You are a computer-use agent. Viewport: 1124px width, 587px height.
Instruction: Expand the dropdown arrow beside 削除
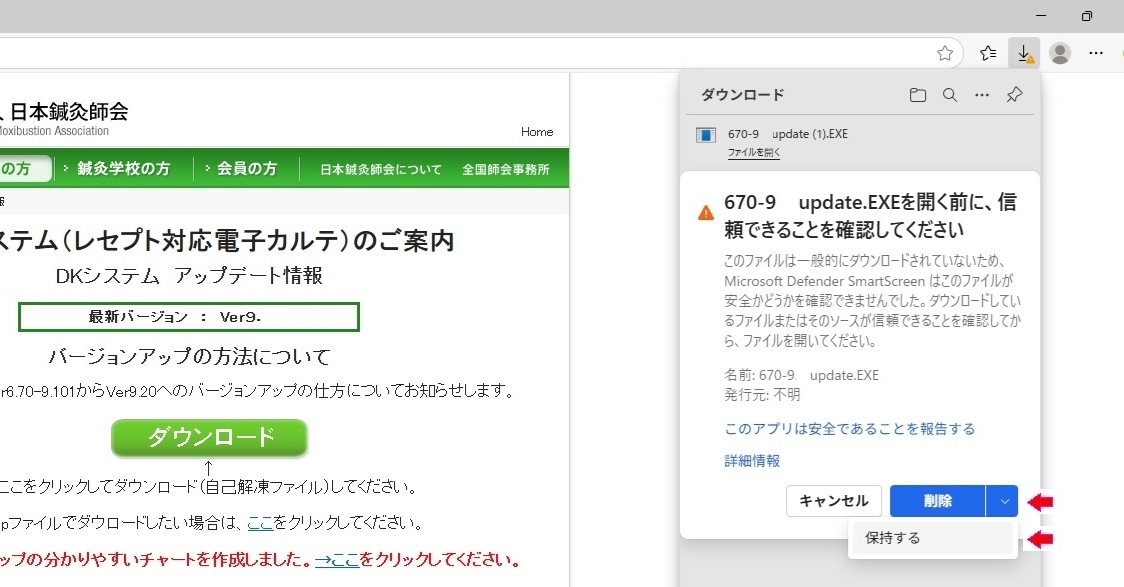pyautogui.click(x=1002, y=501)
